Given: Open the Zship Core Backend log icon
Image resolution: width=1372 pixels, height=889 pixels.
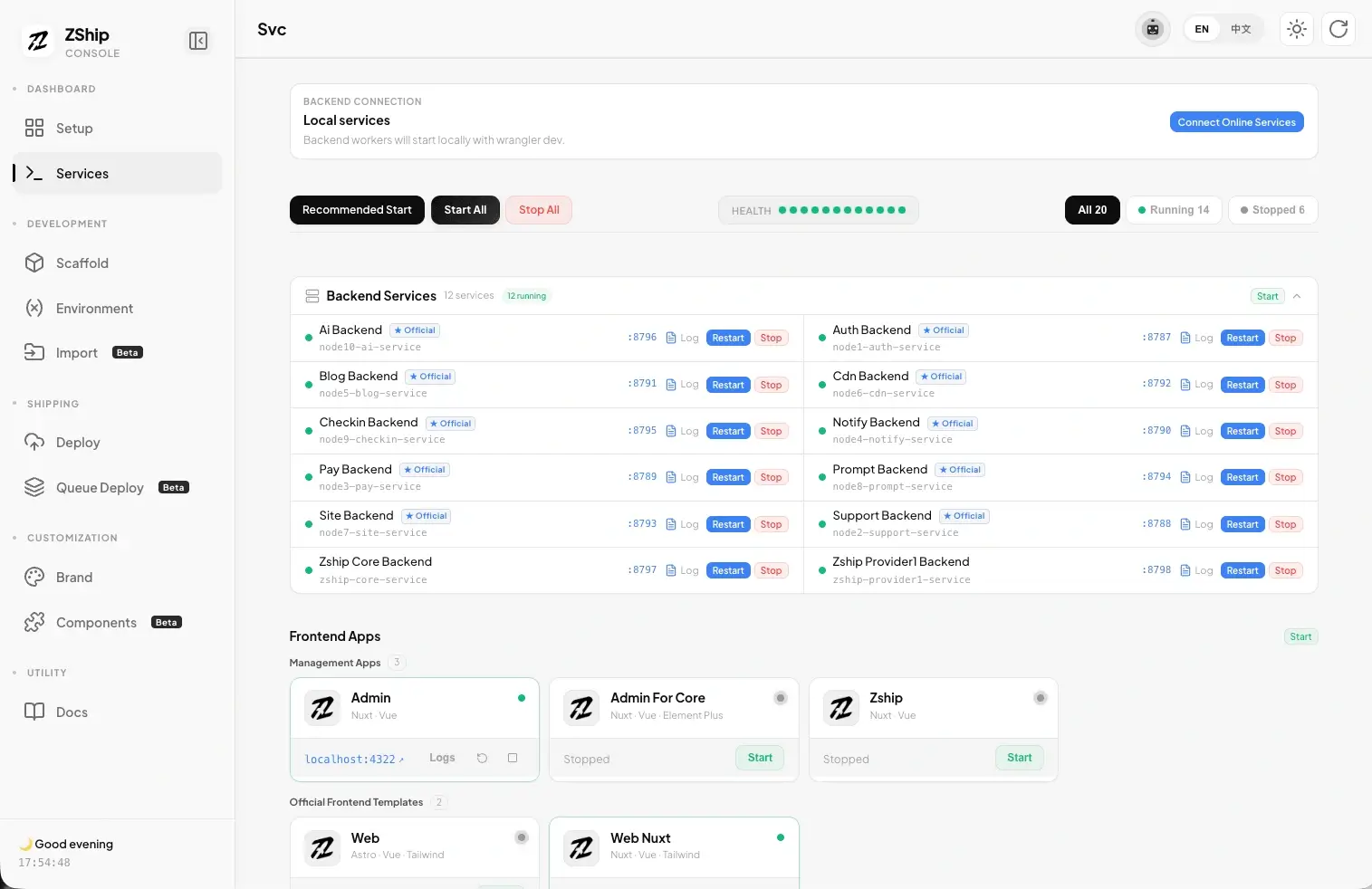Looking at the screenshot, I should tap(671, 570).
